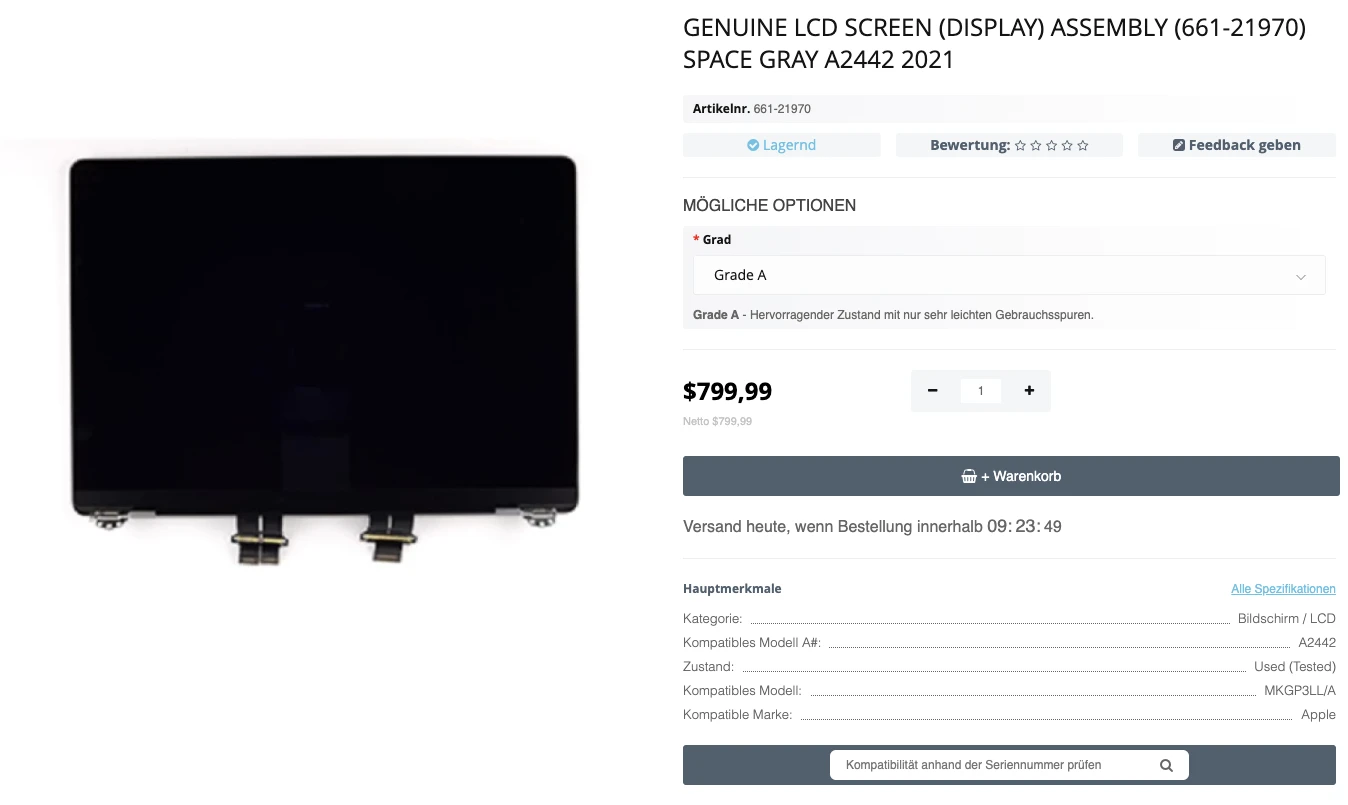Viewport: 1348px width, 805px height.
Task: Open the Grad dropdown showing Grade A
Action: coord(1009,275)
